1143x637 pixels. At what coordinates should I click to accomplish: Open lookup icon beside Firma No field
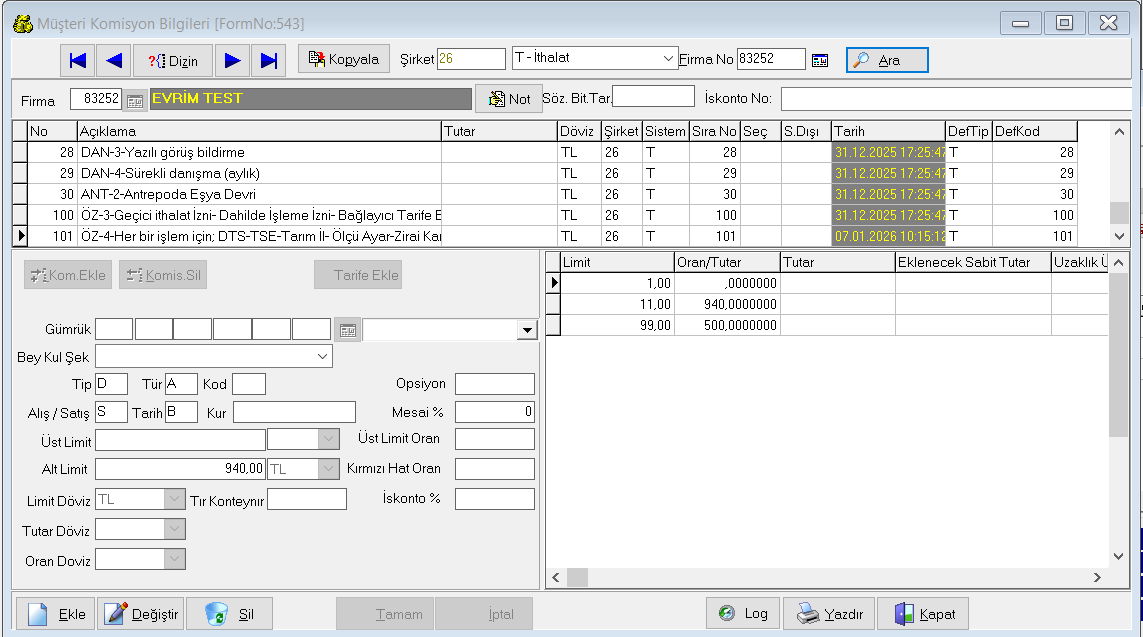(x=820, y=60)
